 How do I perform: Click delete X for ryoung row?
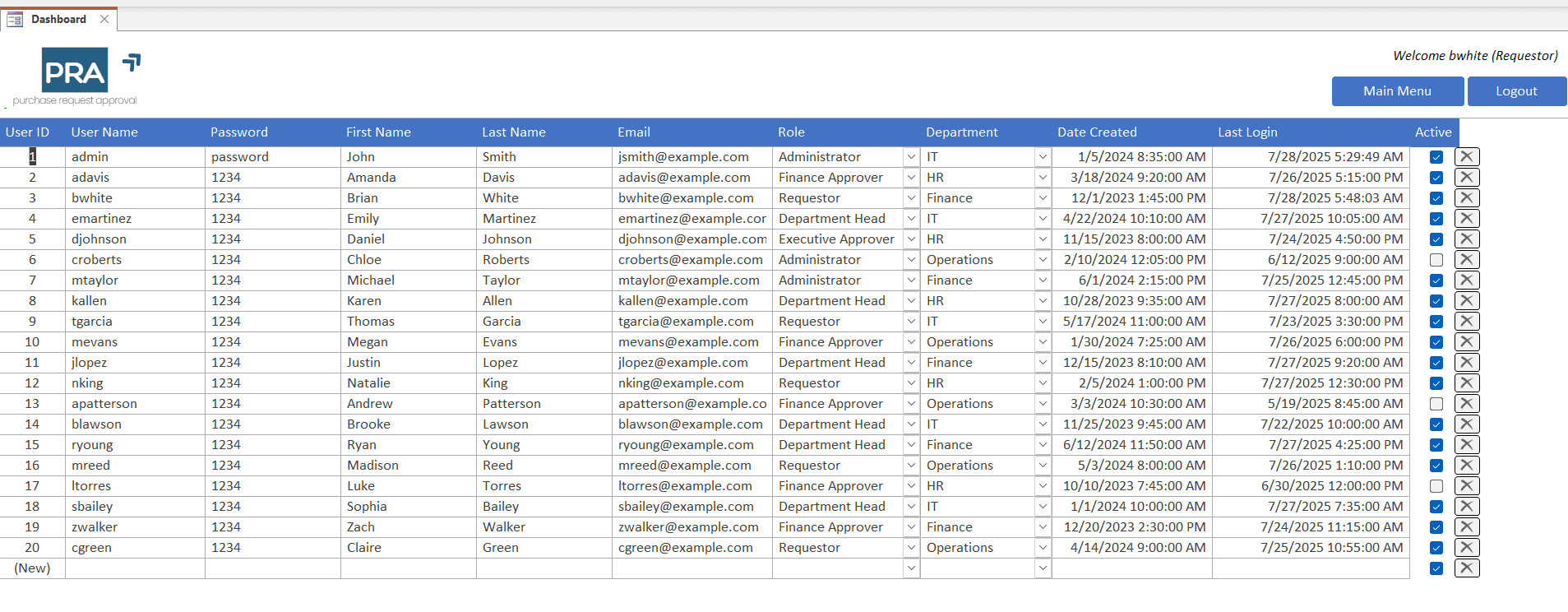click(1467, 444)
